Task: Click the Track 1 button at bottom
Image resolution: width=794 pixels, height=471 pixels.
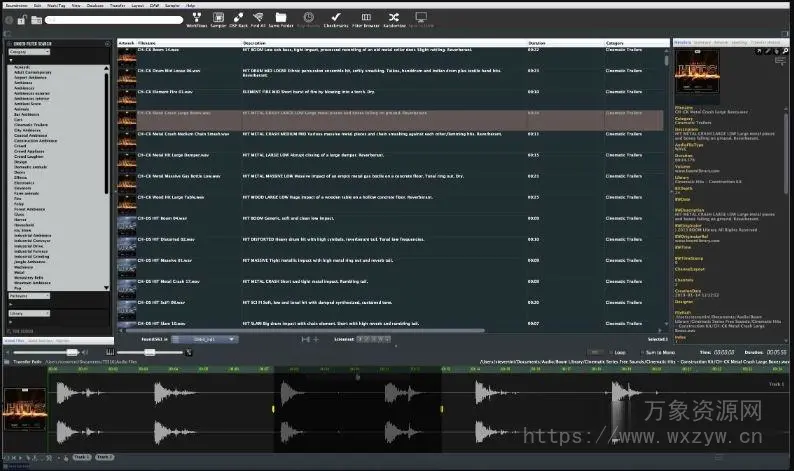Action: click(x=81, y=457)
